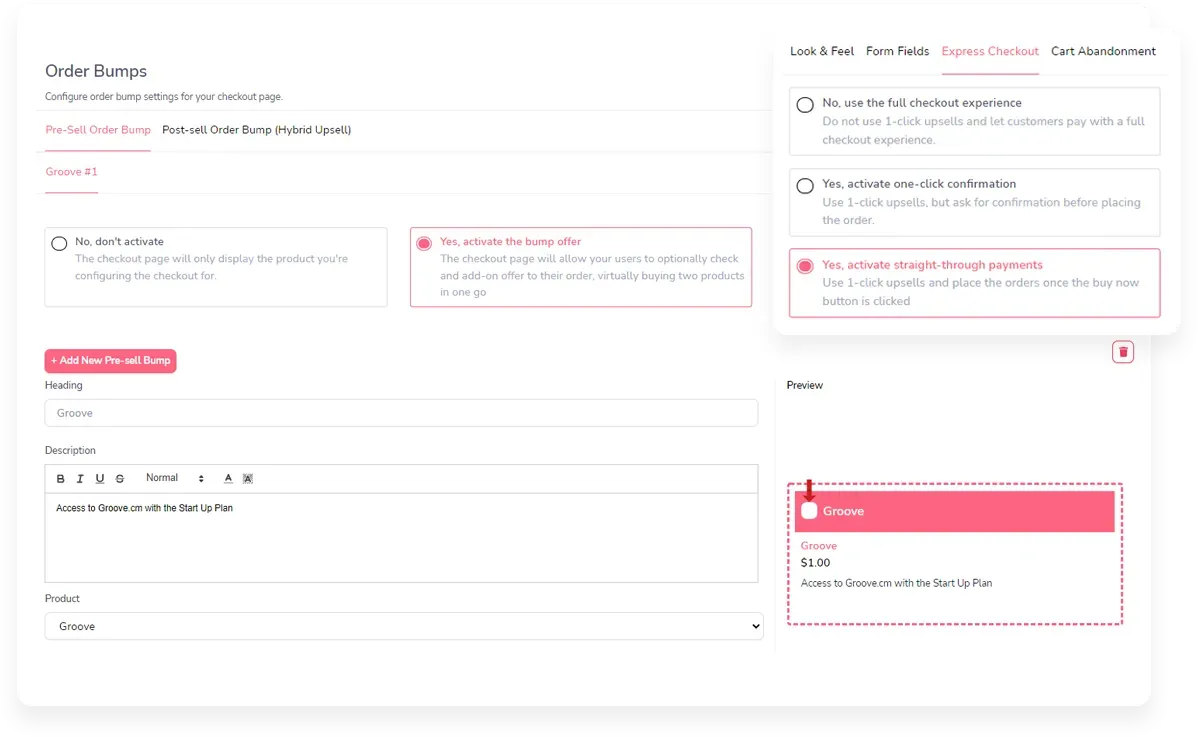Expand the Normal text size dropdown
1198x737 pixels.
[x=174, y=479]
